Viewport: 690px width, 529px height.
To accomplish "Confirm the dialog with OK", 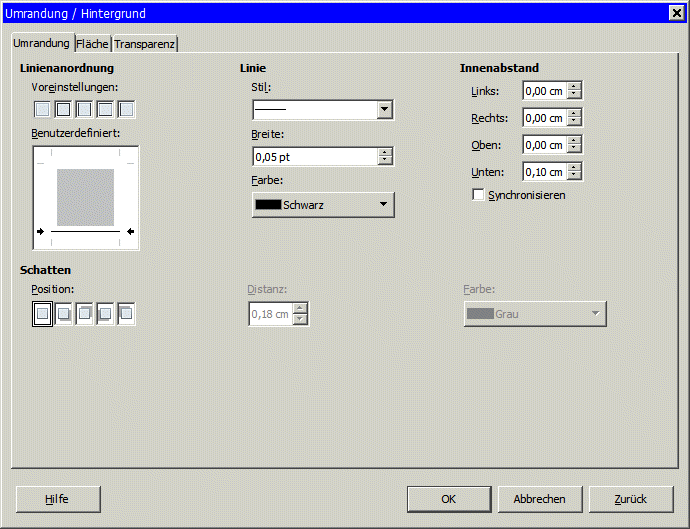I will click(x=449, y=499).
